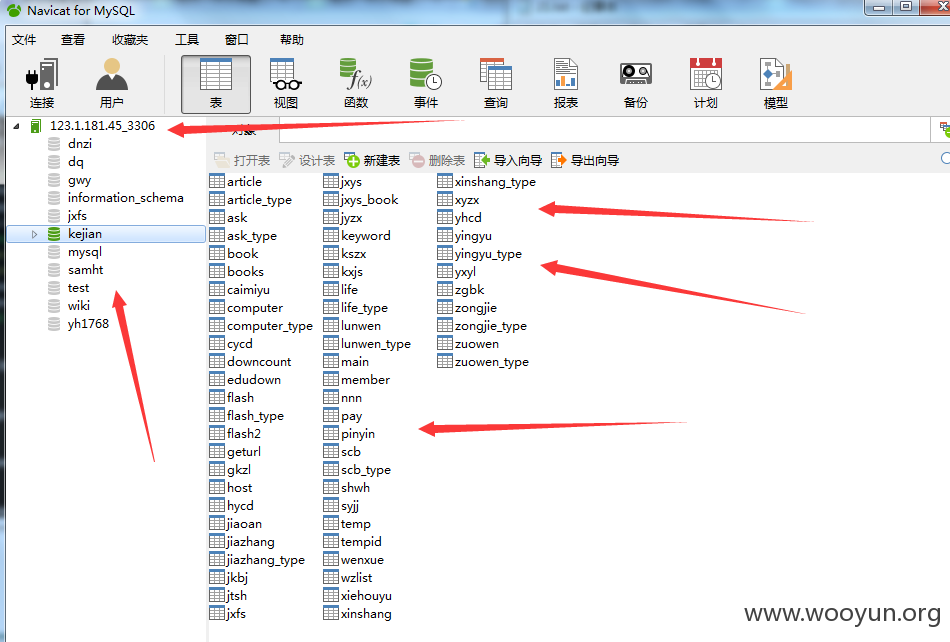Viewport: 950px width, 642px height.
Task: Select the 视图 views toolbar icon
Action: [x=285, y=84]
